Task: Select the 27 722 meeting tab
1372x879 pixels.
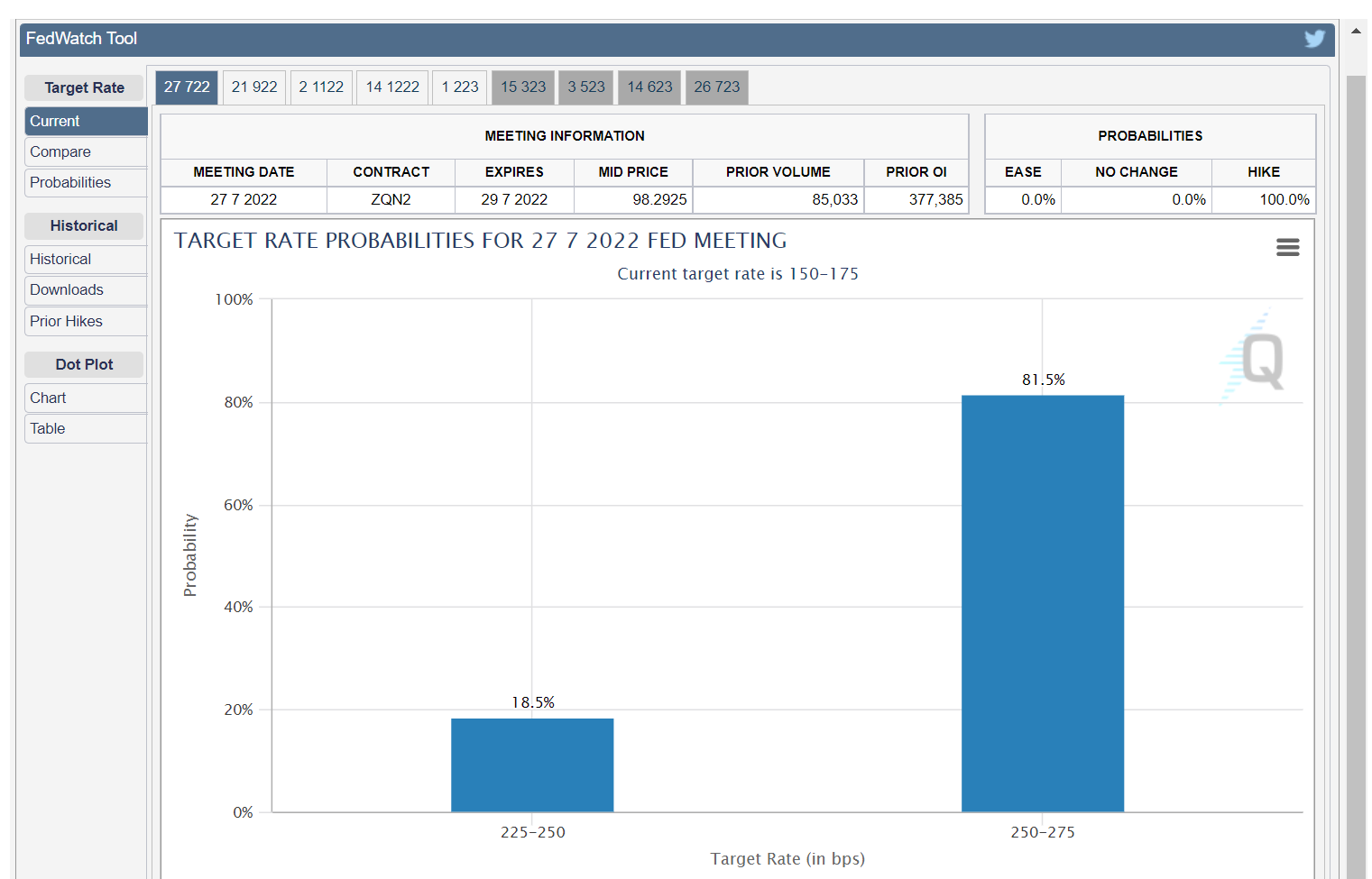Action: pos(187,87)
